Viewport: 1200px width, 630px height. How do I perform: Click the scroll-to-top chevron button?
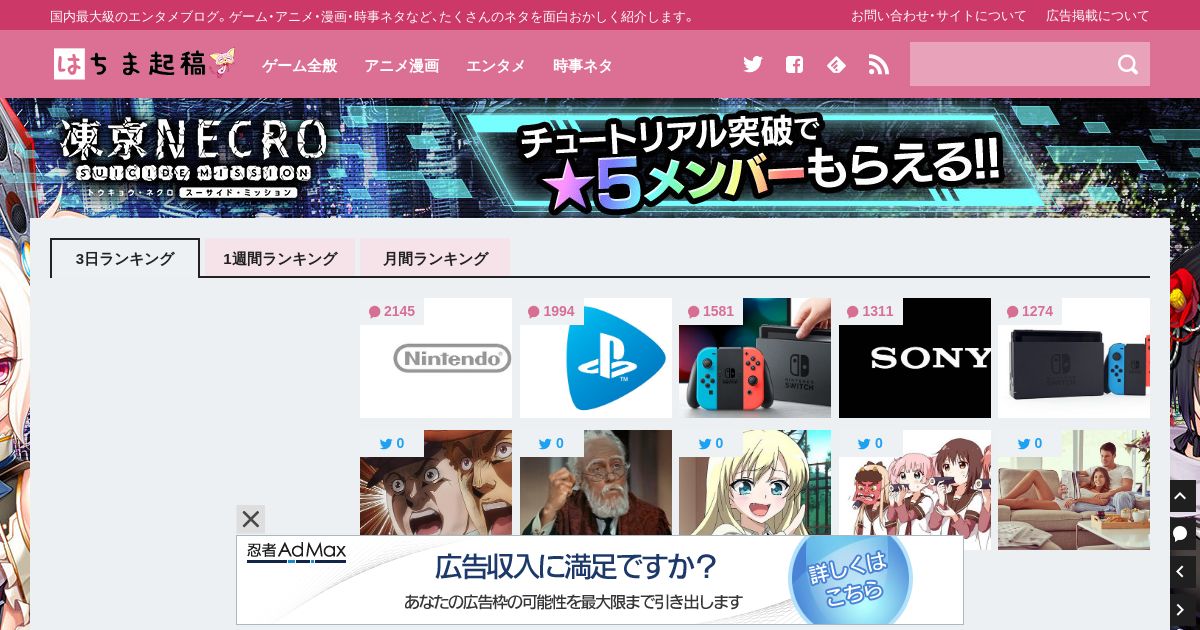pos(1183,496)
